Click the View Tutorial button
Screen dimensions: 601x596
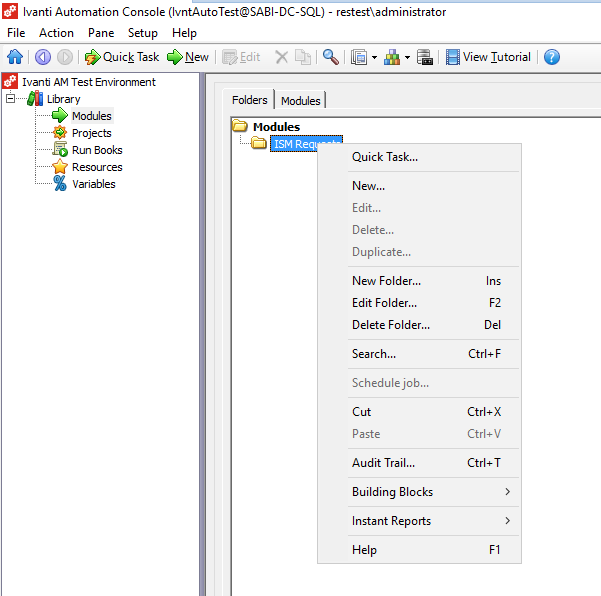pos(488,57)
